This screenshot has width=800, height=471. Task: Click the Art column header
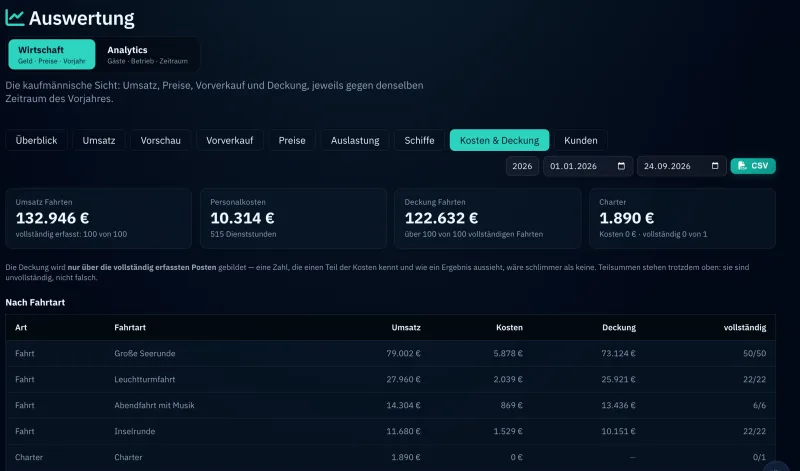tap(21, 328)
